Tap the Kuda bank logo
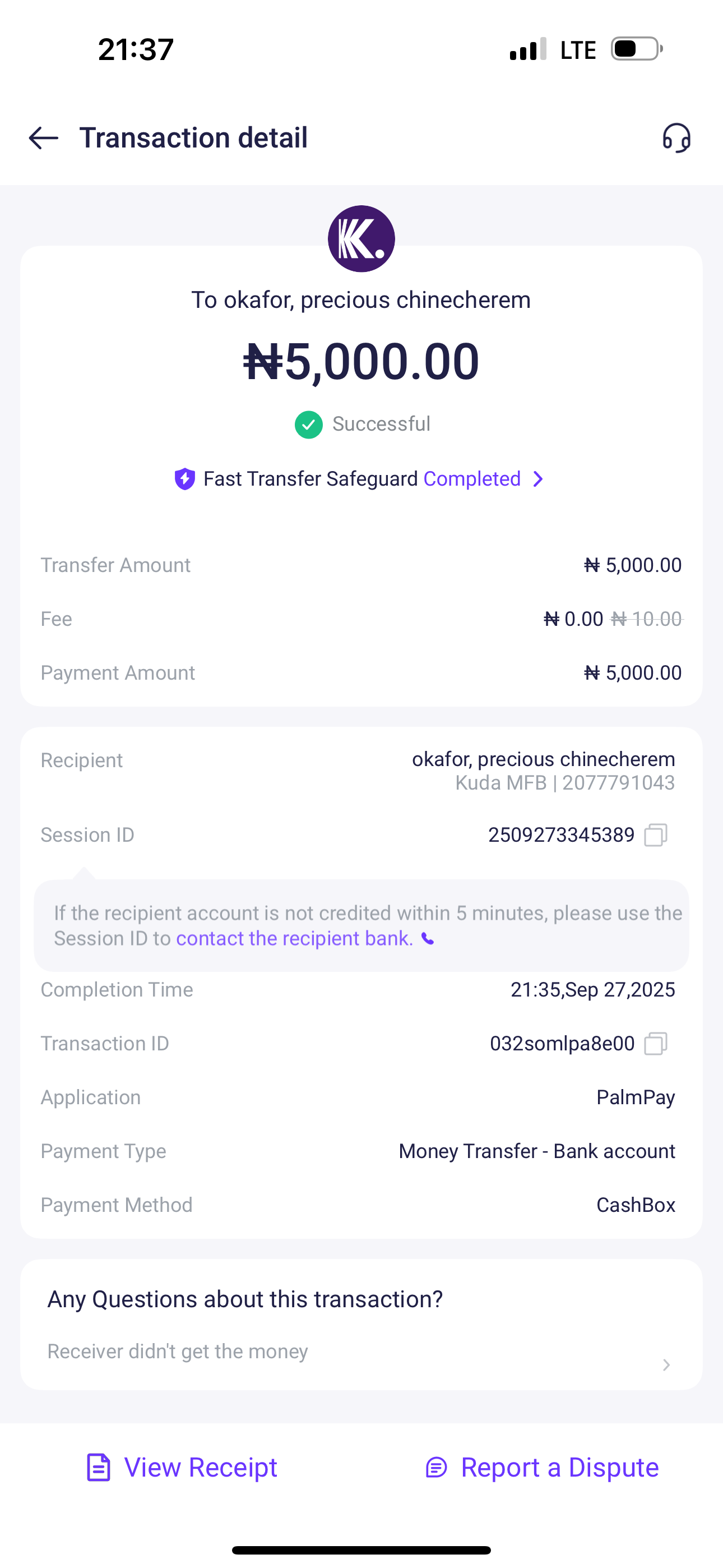Screen dimensions: 723x1568 [361, 238]
